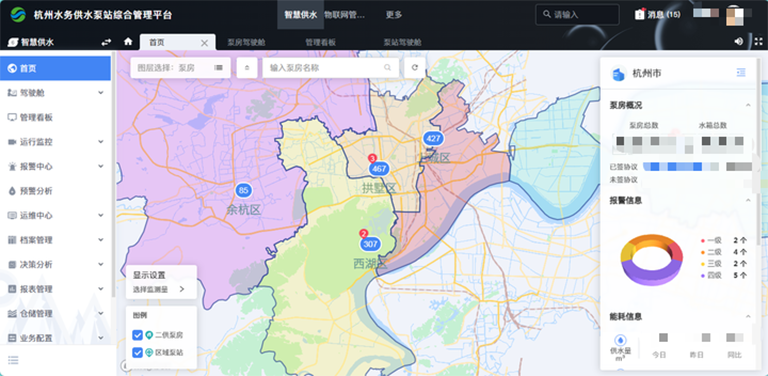The image size is (768, 376).
Task: Click the sidebar collapse menu icon at bottom
Action: [13, 360]
